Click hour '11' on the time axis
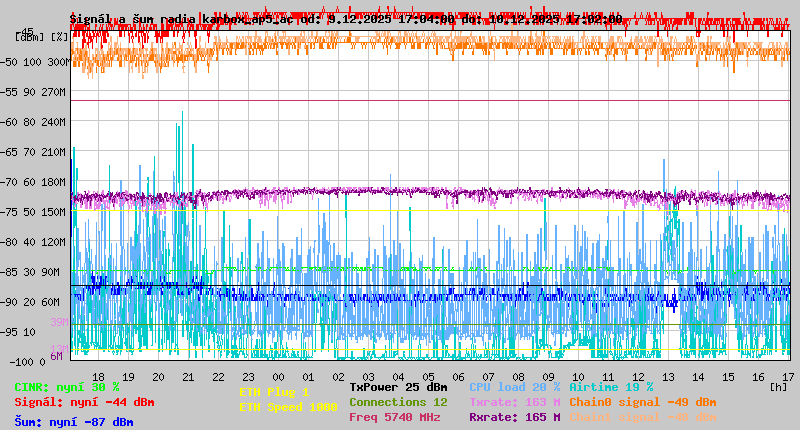This screenshot has width=800, height=430. tap(608, 377)
